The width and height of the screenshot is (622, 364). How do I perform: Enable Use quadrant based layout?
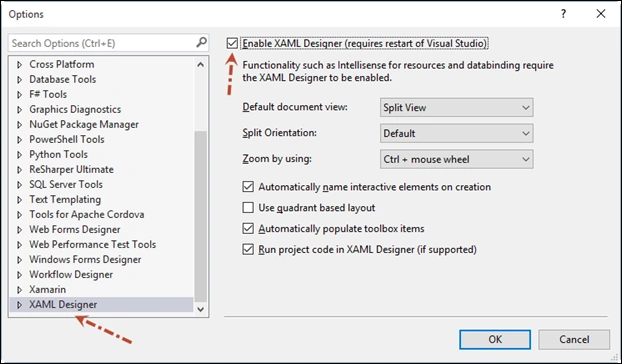click(248, 207)
